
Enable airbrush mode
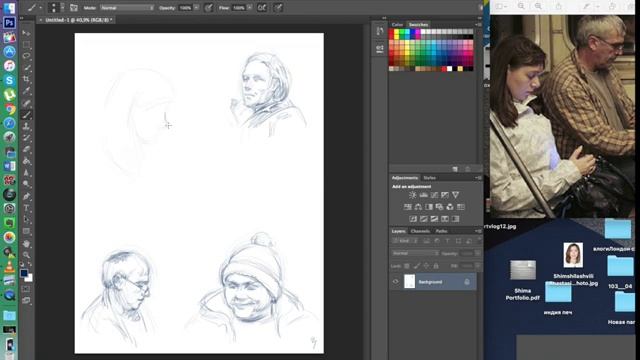[262, 7]
